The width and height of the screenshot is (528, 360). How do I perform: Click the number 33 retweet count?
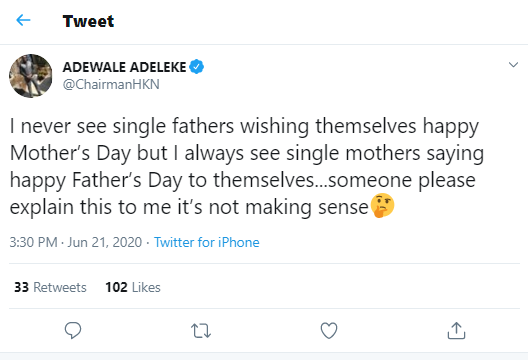(x=21, y=287)
